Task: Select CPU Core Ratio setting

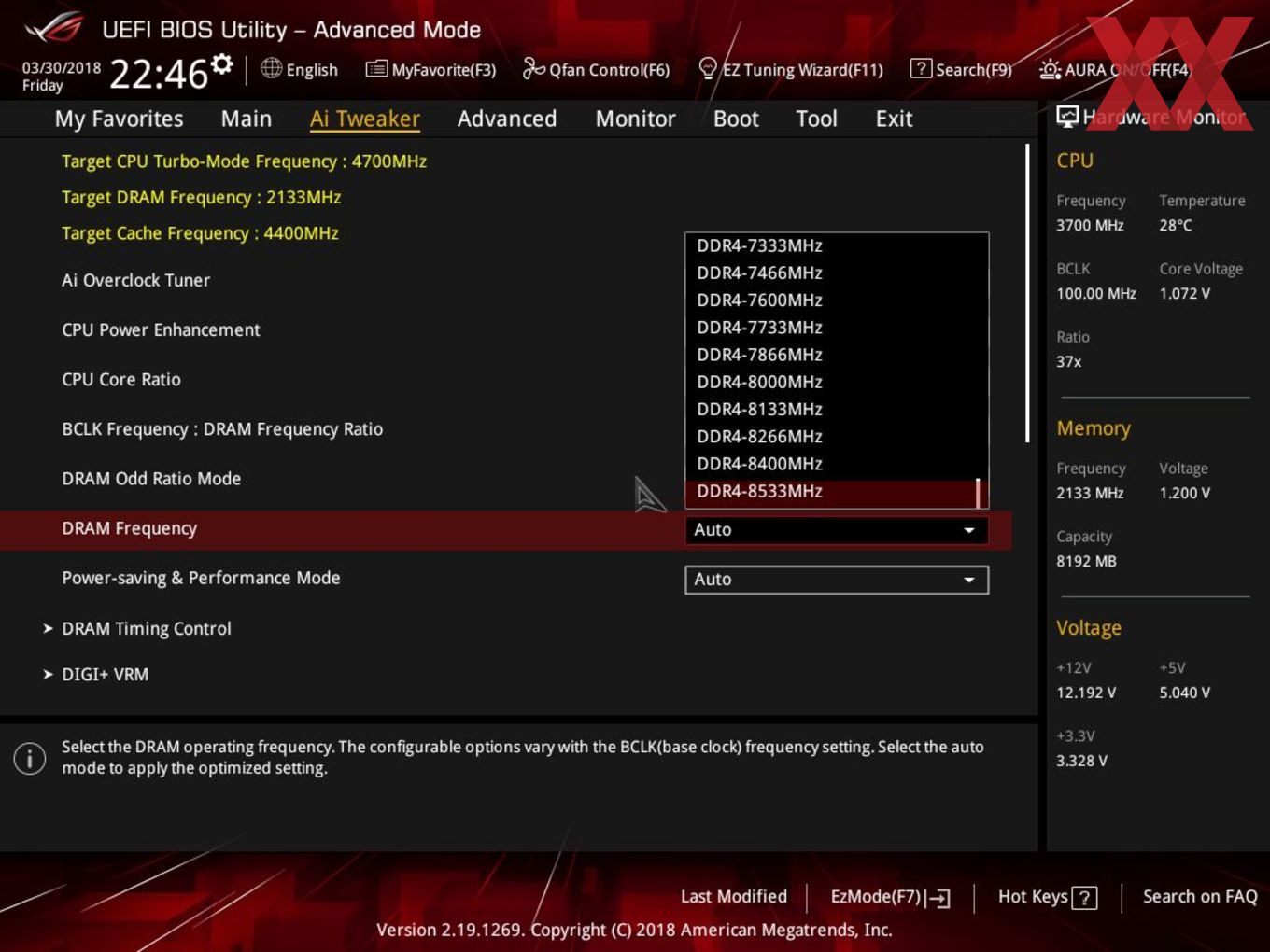Action: 121,380
